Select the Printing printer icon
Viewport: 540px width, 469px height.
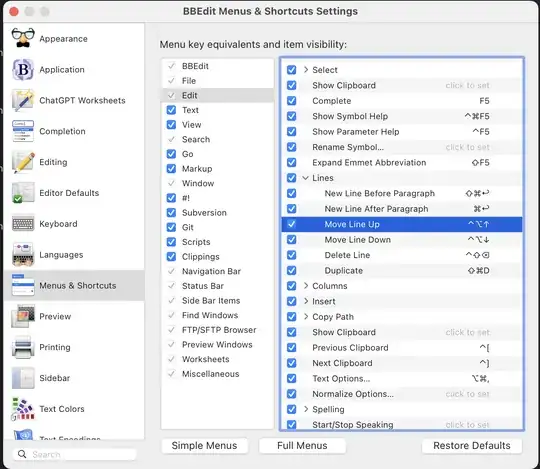[23, 347]
